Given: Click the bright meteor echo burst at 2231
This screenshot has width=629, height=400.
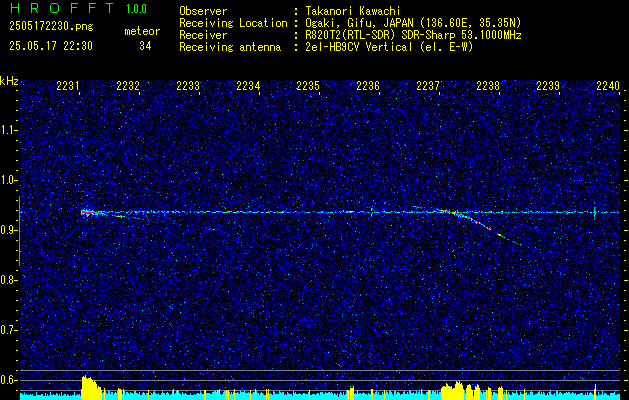Looking at the screenshot, I should tap(89, 213).
